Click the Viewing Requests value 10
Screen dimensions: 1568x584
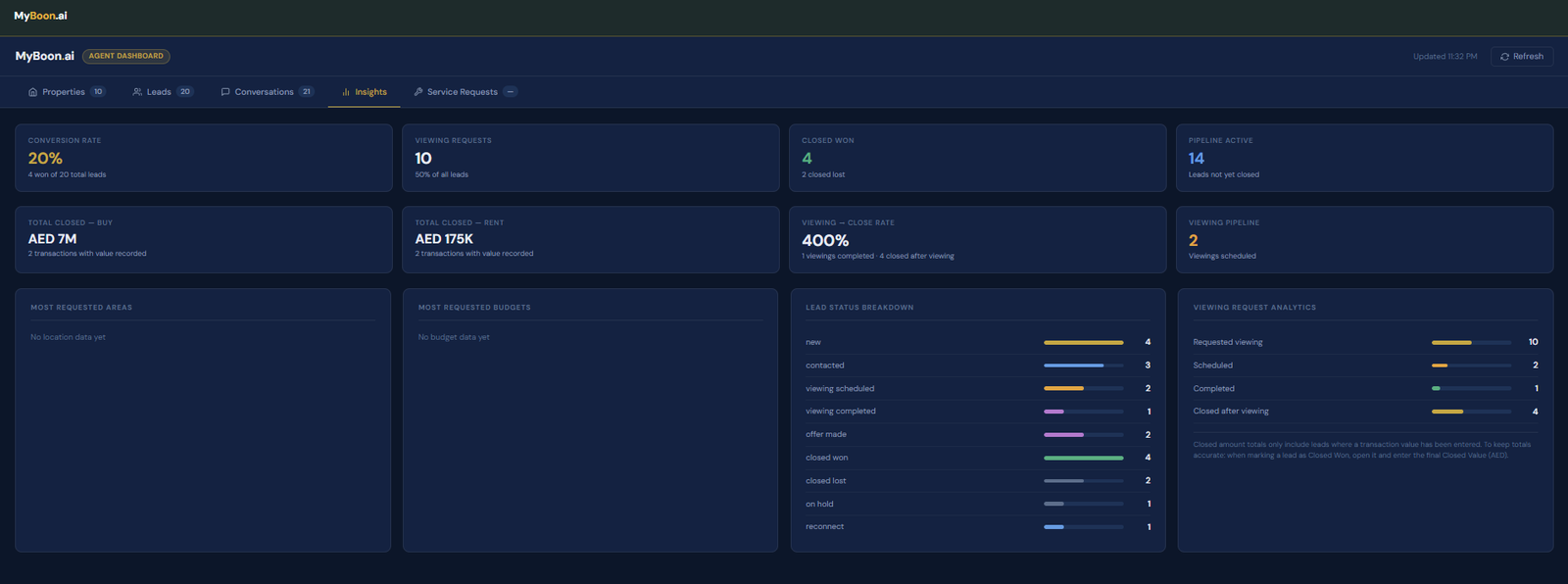coord(423,158)
